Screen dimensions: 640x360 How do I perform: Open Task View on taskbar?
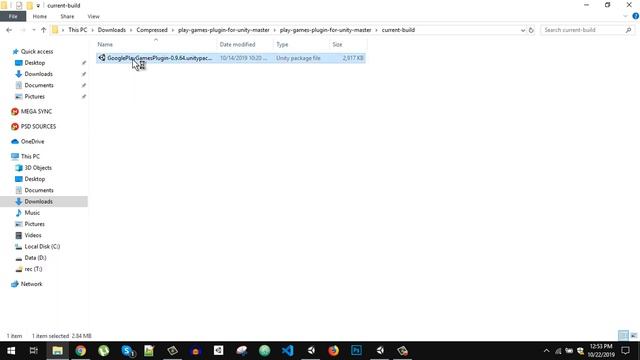click(34, 351)
